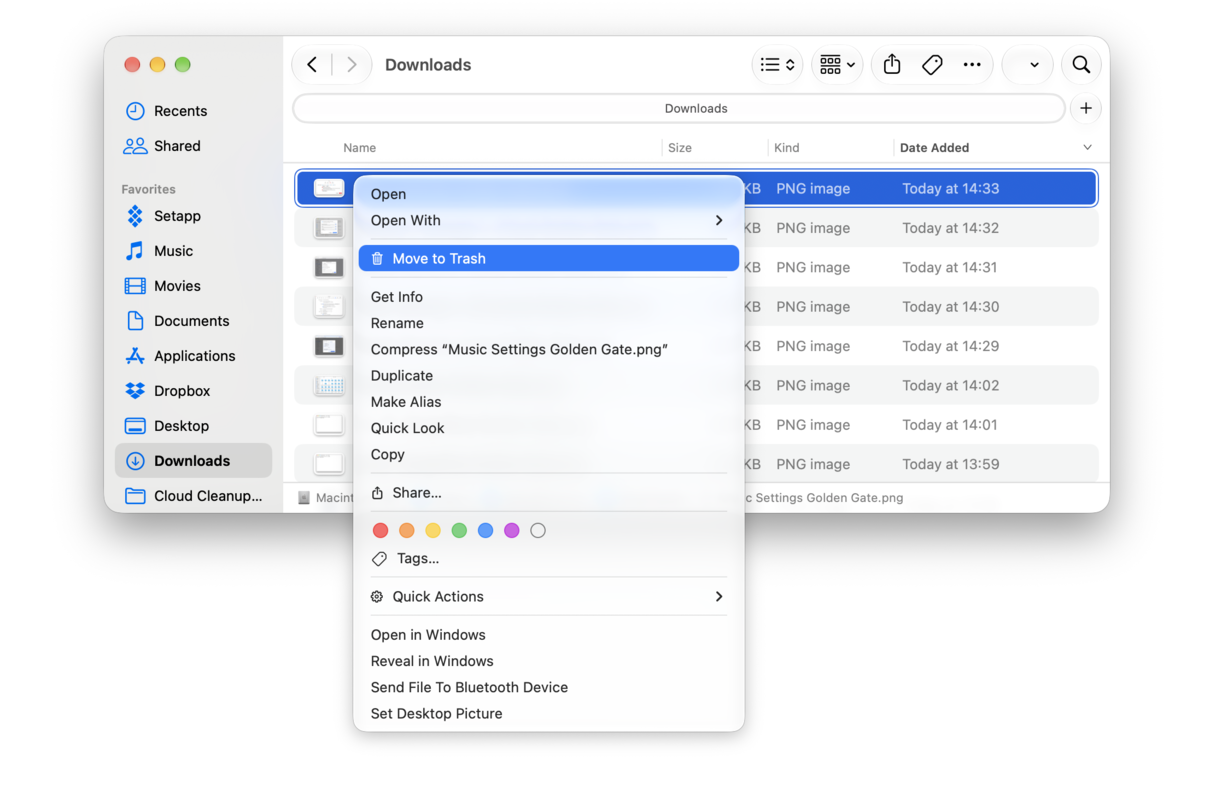Sort by the Size column header
This screenshot has width=1216, height=806.
click(680, 148)
